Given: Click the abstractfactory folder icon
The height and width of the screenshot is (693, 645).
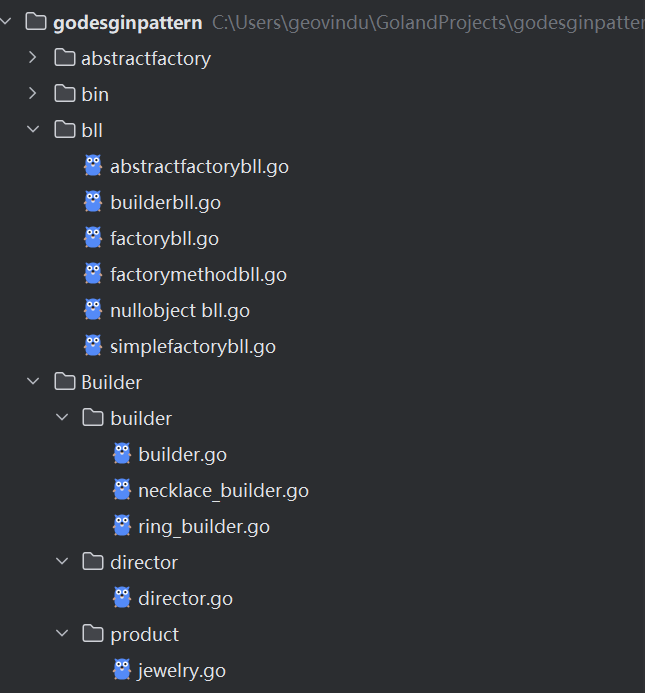Looking at the screenshot, I should [65, 58].
